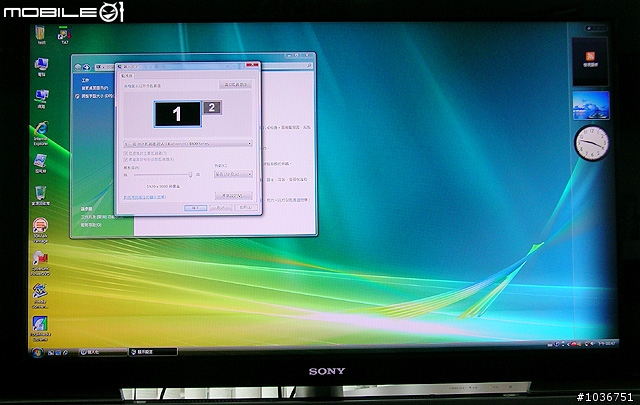The width and height of the screenshot is (640, 405).
Task: Click the RSS feed headlines gadget in the Sidebar
Action: click(x=590, y=61)
